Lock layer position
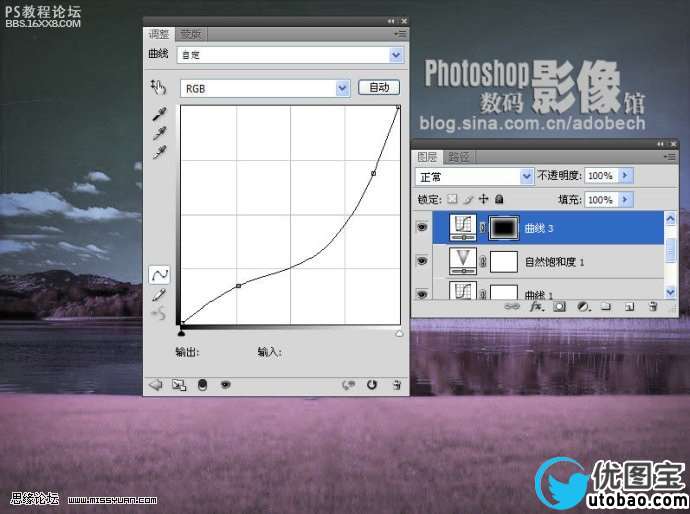690x514 pixels. tap(484, 199)
